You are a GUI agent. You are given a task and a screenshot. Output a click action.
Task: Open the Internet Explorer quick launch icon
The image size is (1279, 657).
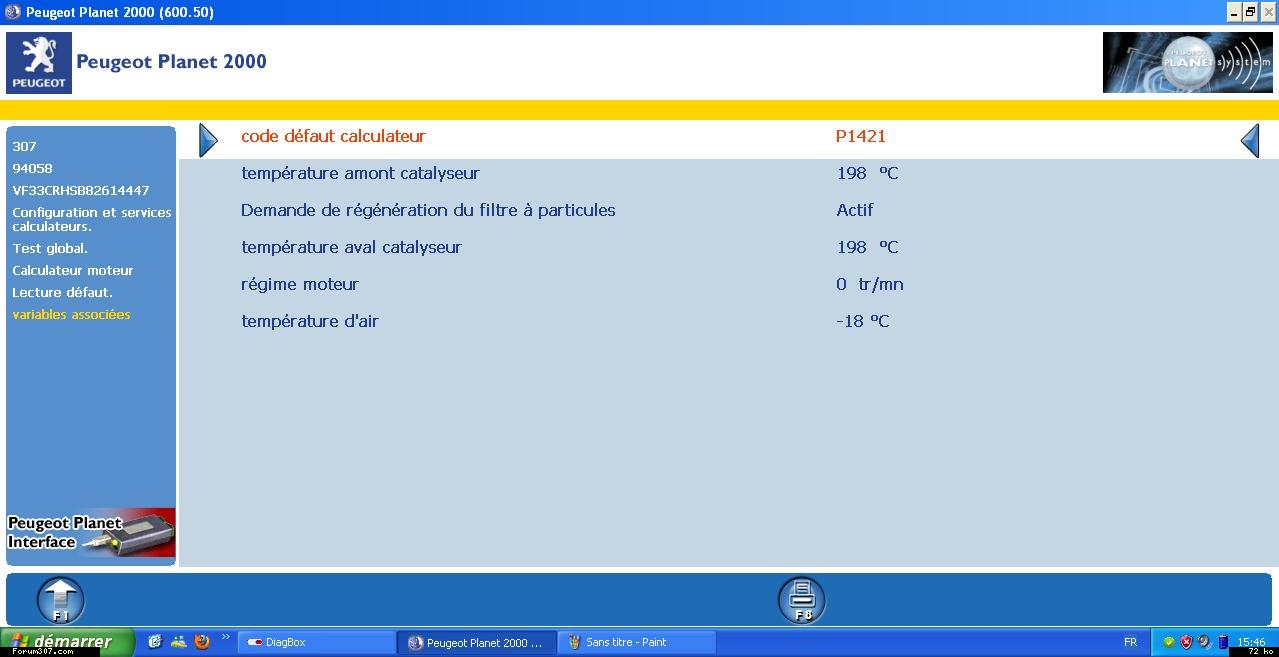click(x=155, y=642)
